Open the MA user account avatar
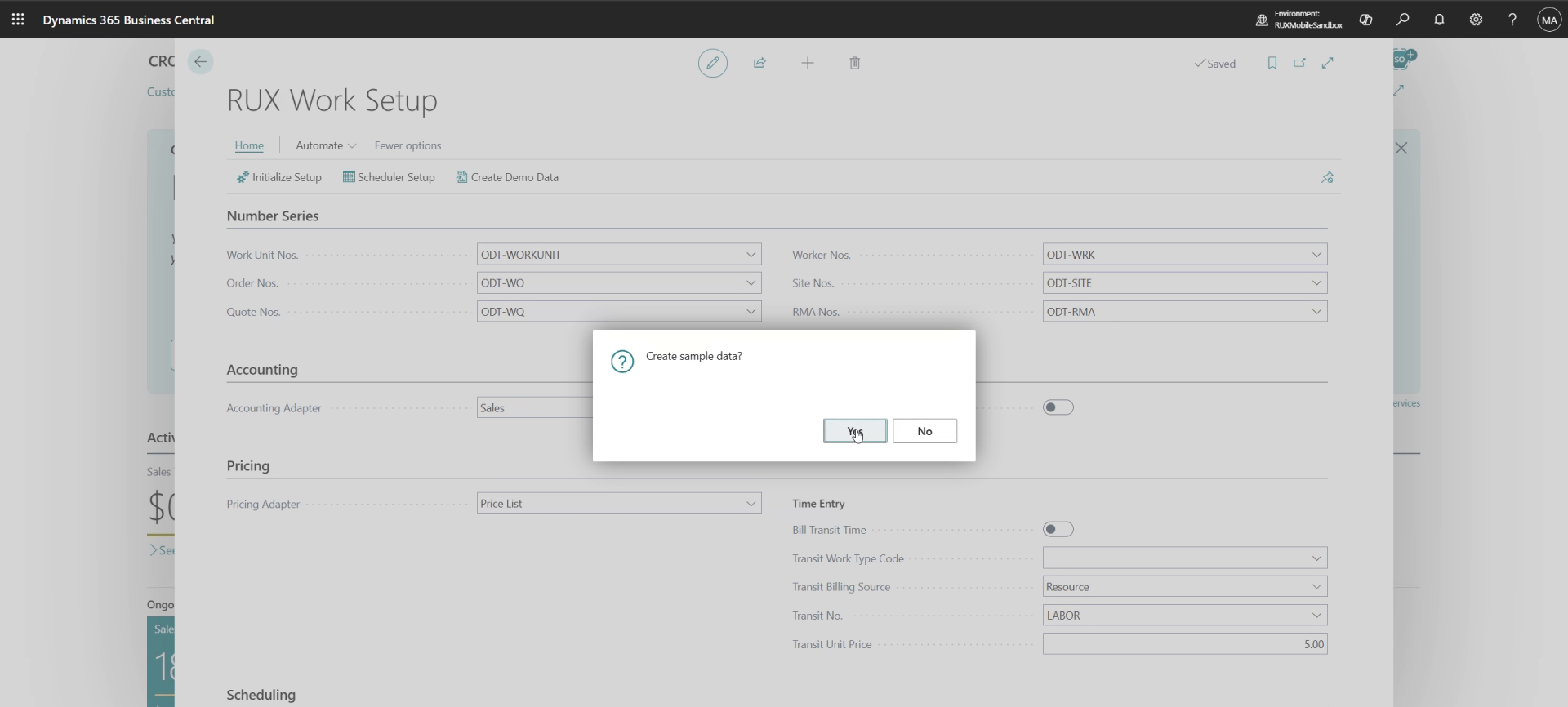This screenshot has height=707, width=1568. click(x=1549, y=20)
